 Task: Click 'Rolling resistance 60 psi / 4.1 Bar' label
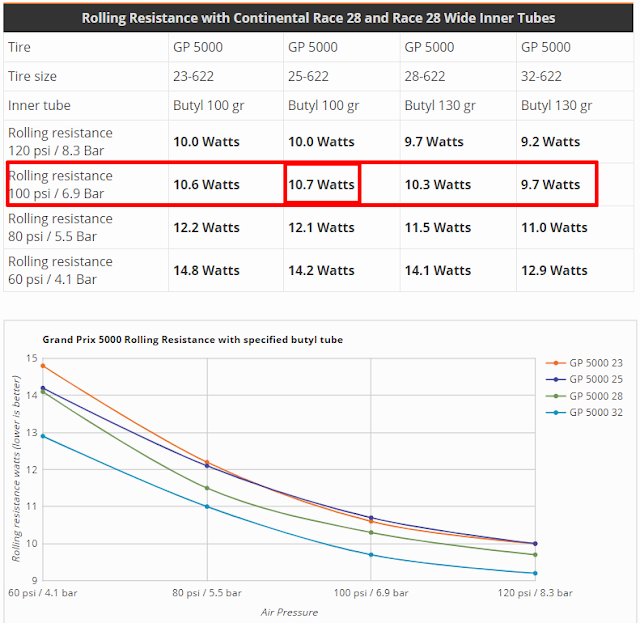coord(60,270)
